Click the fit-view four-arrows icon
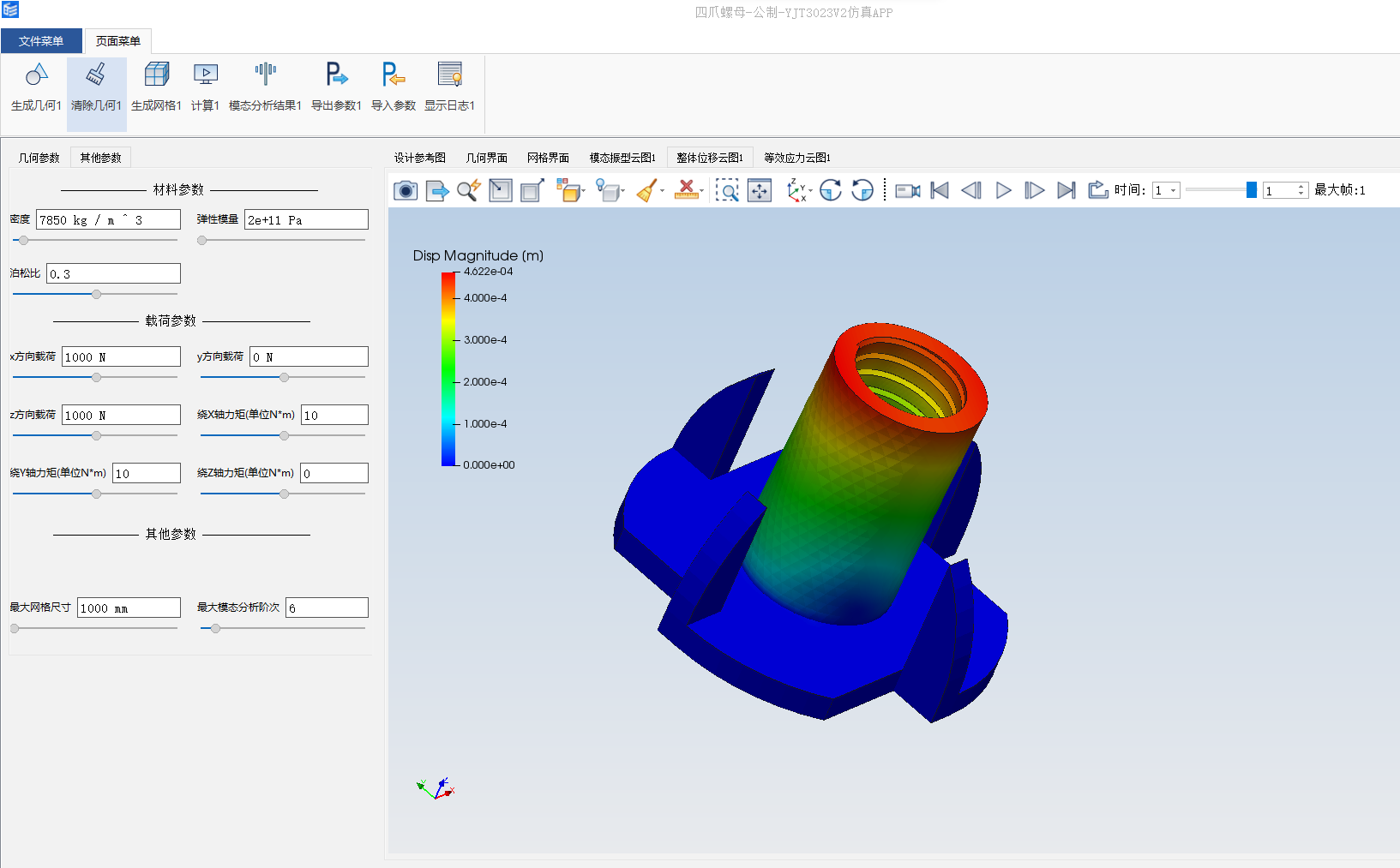The width and height of the screenshot is (1400, 868). 760,190
